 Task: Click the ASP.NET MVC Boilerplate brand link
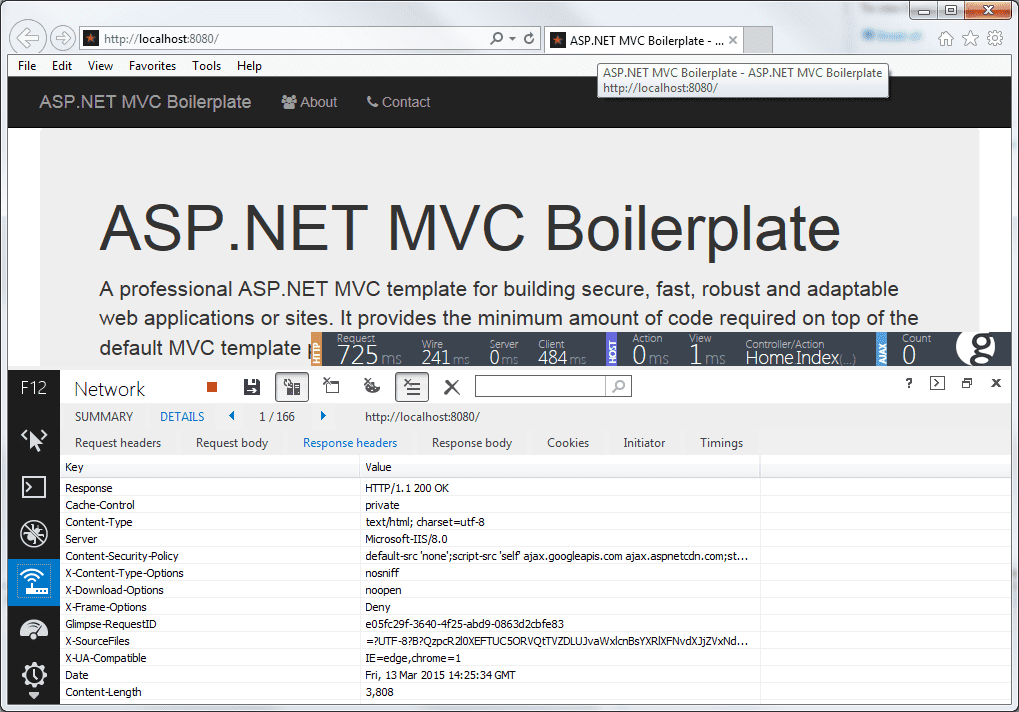[x=145, y=102]
